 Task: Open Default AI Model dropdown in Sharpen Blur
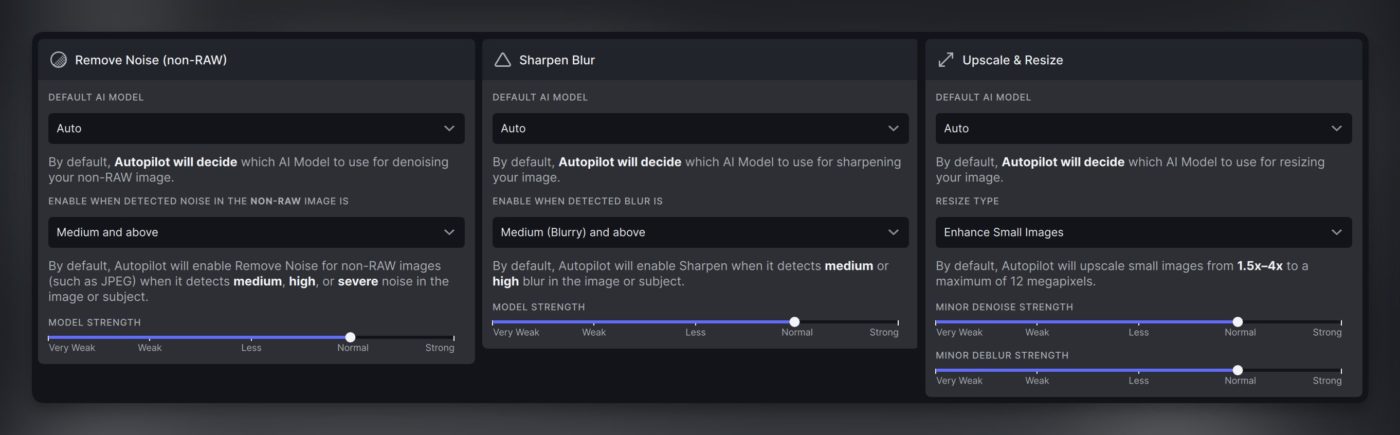click(700, 128)
